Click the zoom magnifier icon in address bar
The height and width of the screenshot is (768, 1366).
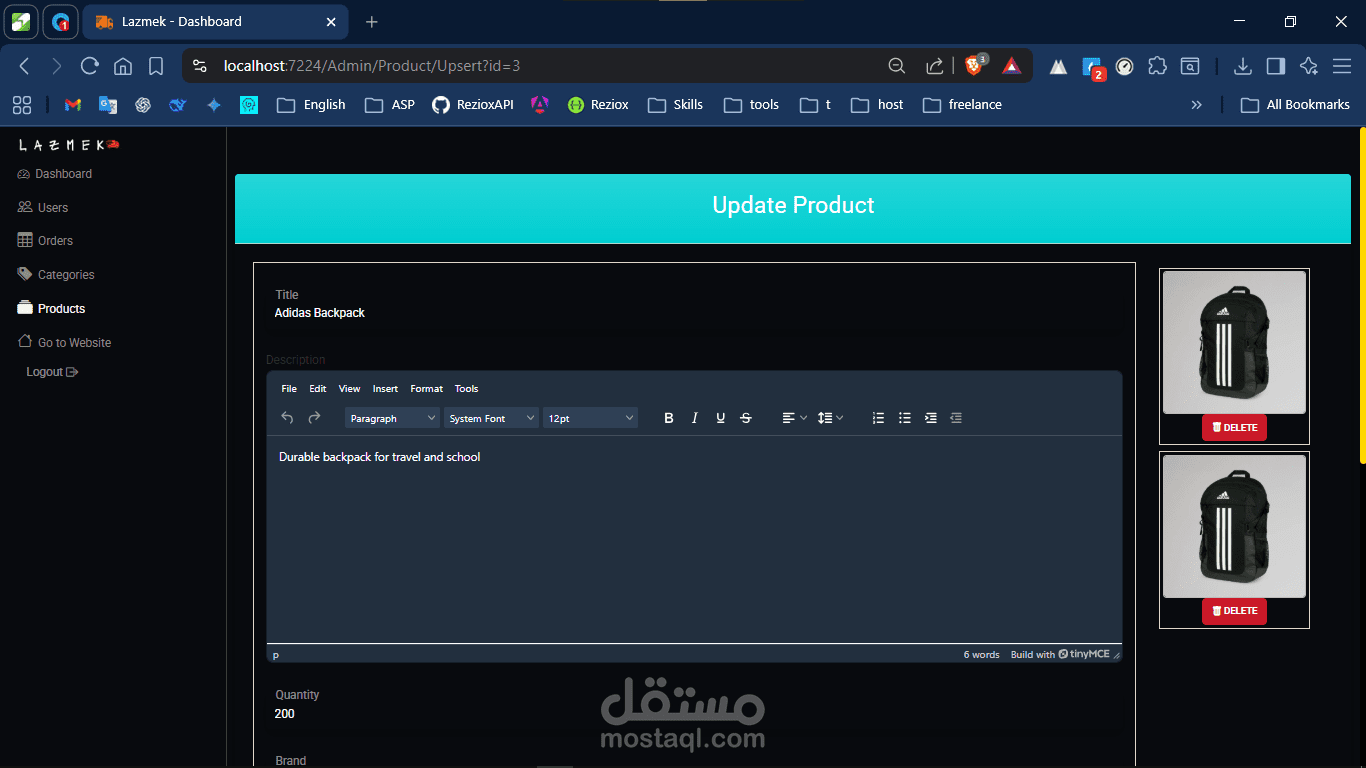click(897, 66)
